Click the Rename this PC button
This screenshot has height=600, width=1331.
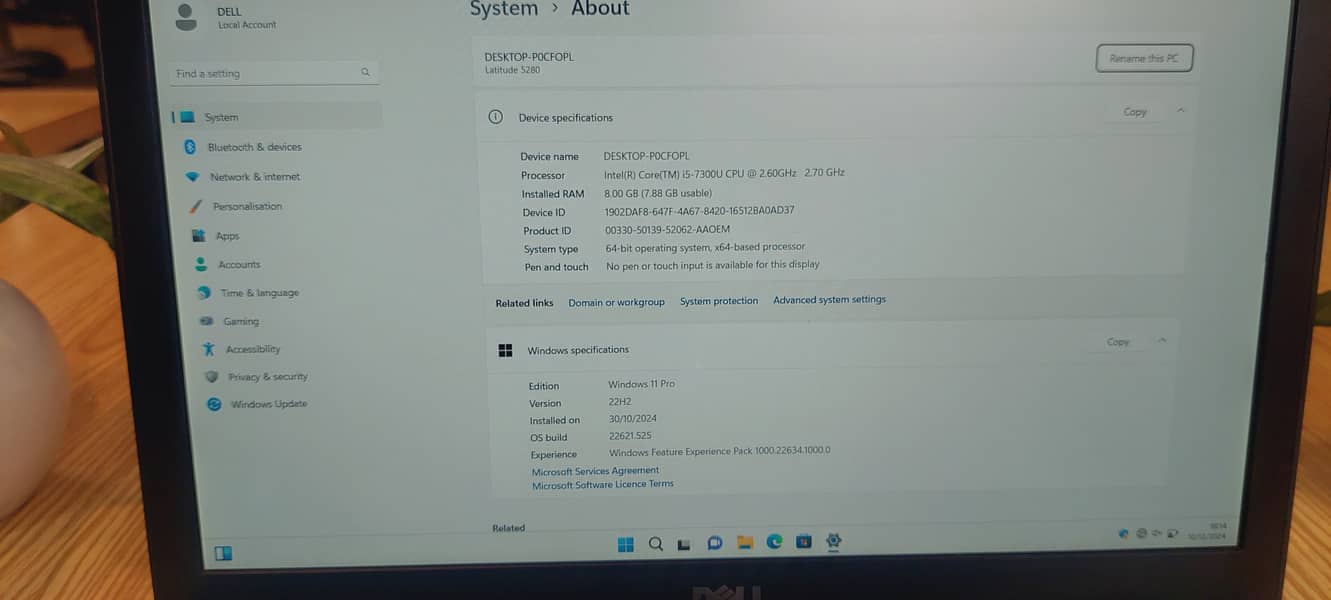(x=1144, y=58)
